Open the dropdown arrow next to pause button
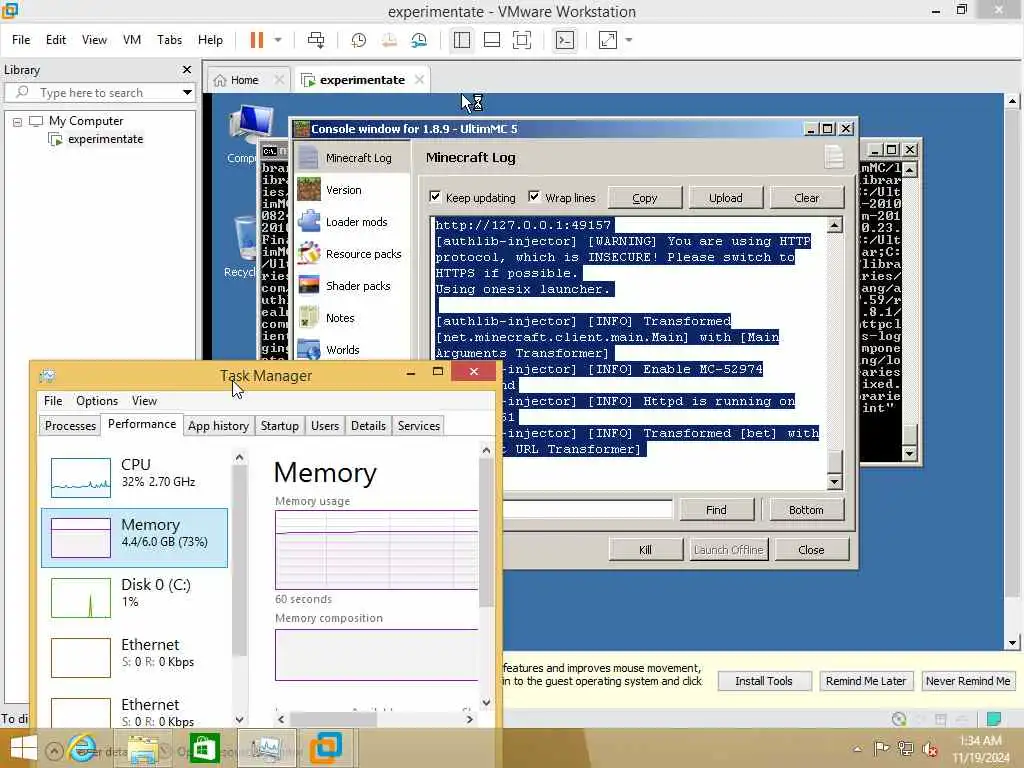 (278, 40)
